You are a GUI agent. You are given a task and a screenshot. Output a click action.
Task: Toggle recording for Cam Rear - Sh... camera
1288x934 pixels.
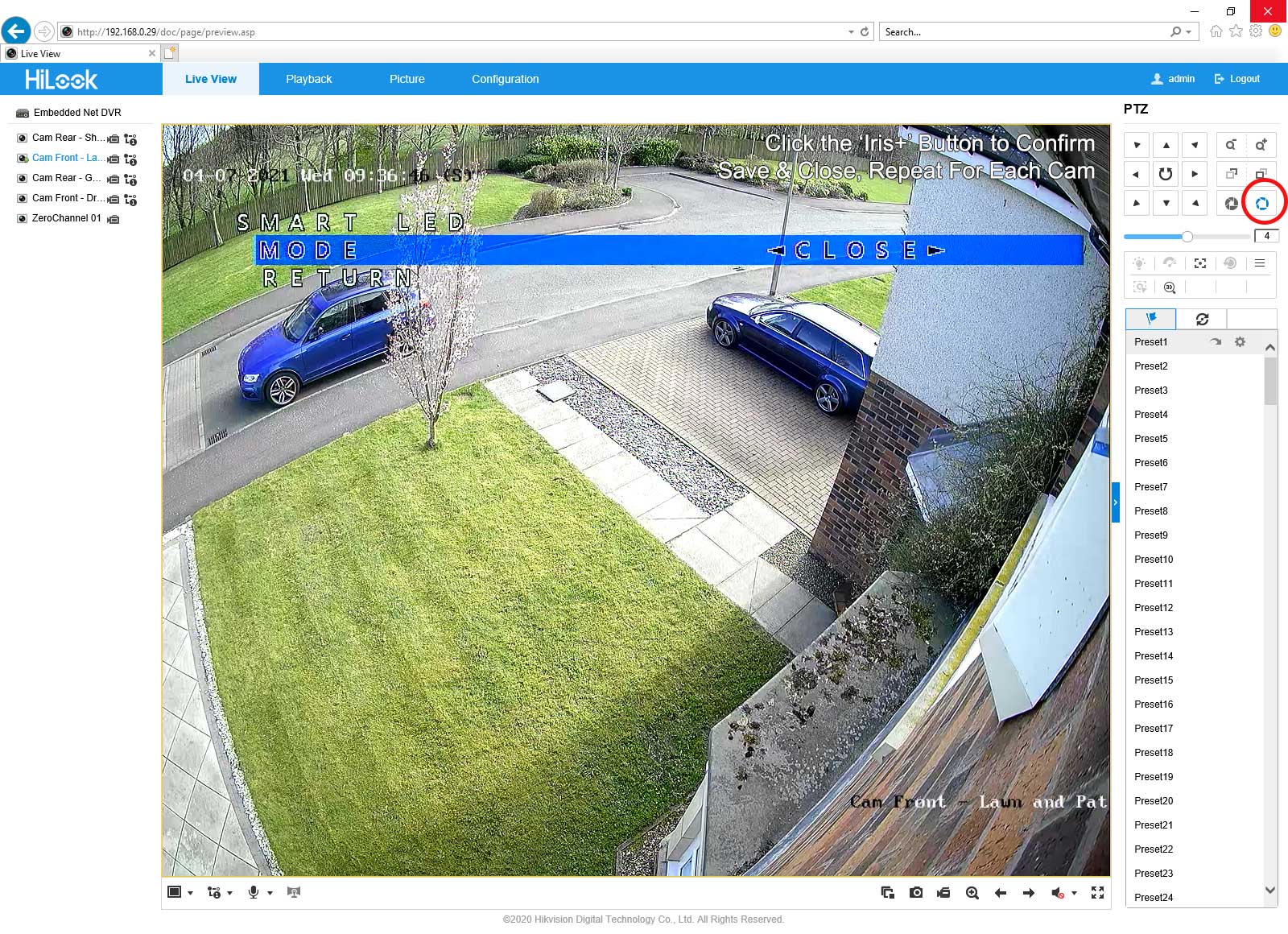click(x=114, y=138)
